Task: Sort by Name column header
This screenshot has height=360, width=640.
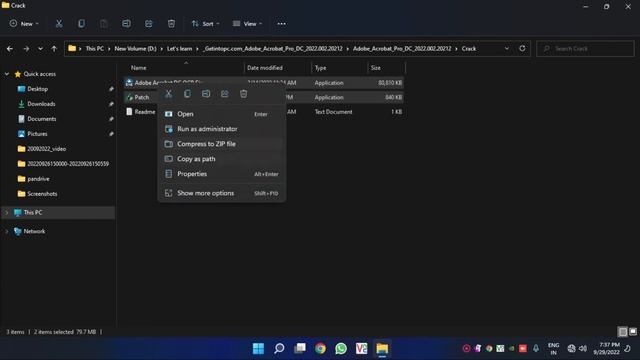Action: pos(139,68)
